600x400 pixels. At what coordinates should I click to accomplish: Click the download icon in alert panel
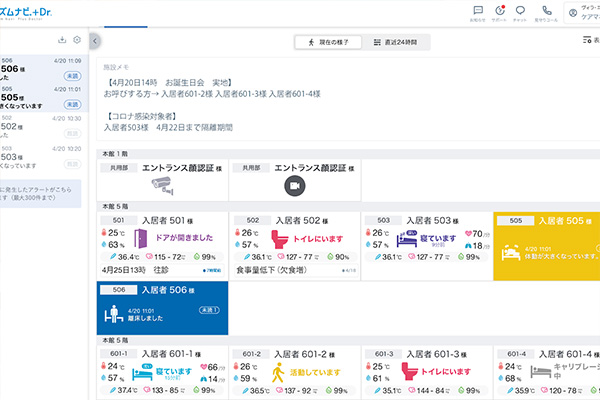63,40
